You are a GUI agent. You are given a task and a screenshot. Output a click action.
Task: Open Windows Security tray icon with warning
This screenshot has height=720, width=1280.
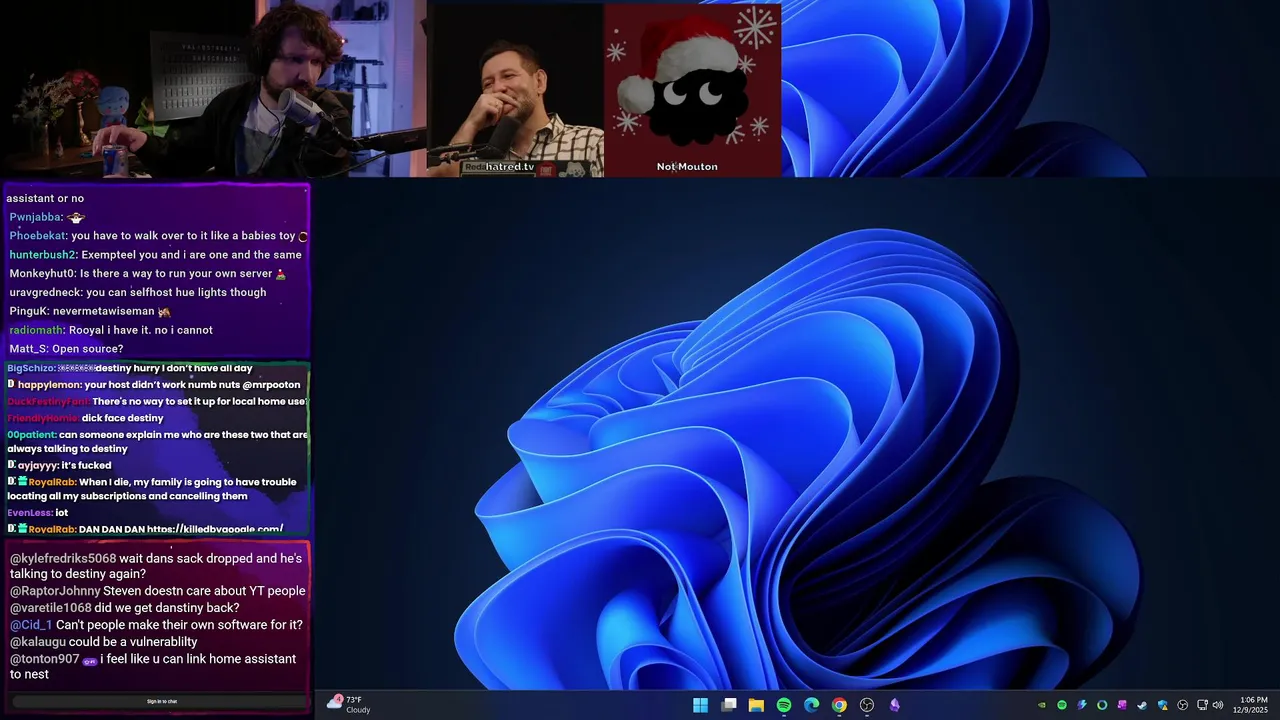1163,705
